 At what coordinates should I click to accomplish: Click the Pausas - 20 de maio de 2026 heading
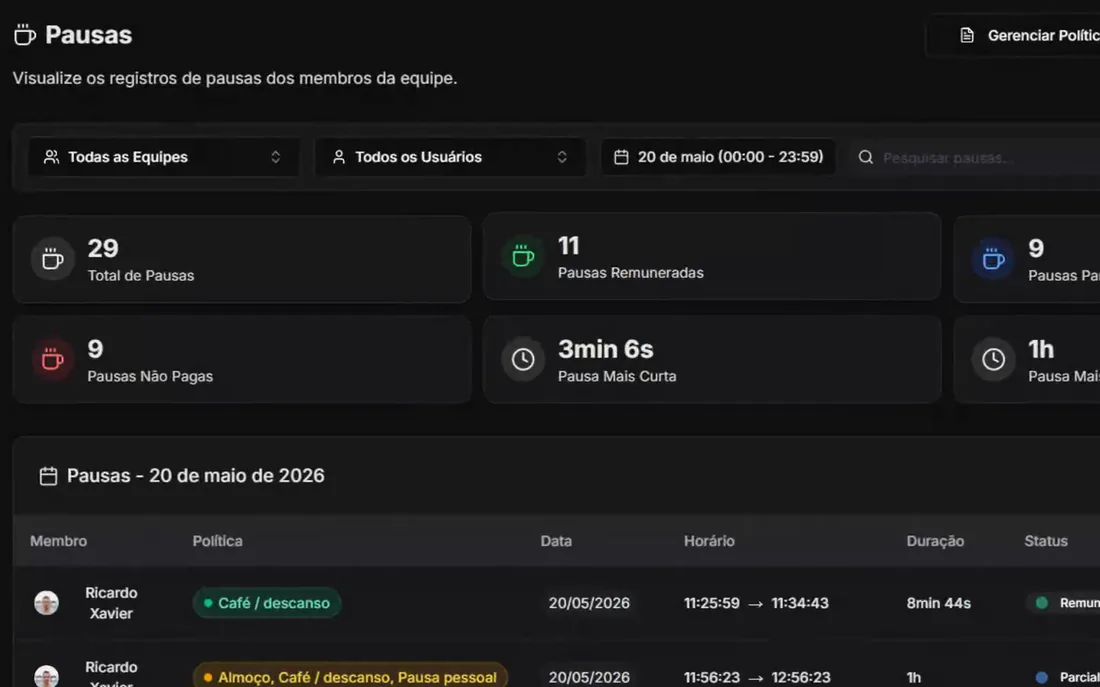point(196,476)
